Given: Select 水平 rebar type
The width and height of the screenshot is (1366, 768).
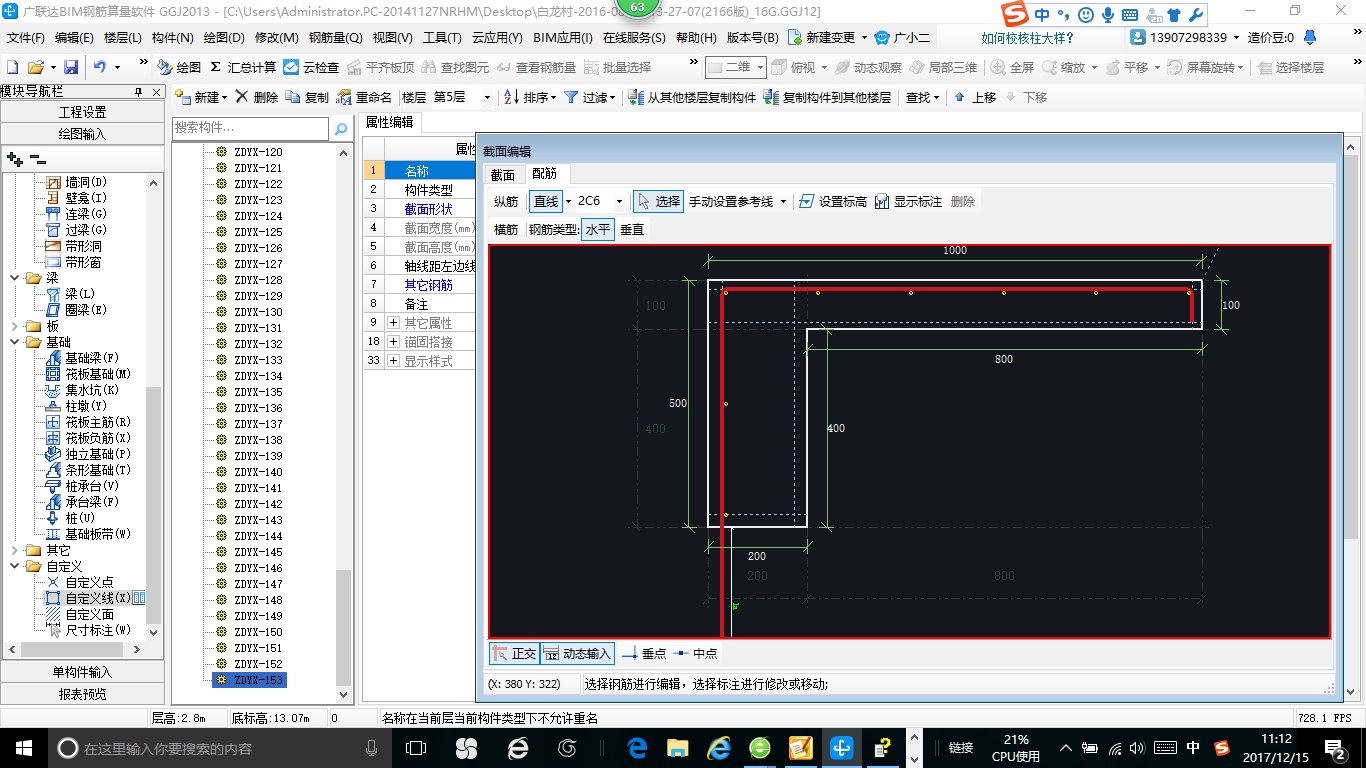Looking at the screenshot, I should pos(598,229).
